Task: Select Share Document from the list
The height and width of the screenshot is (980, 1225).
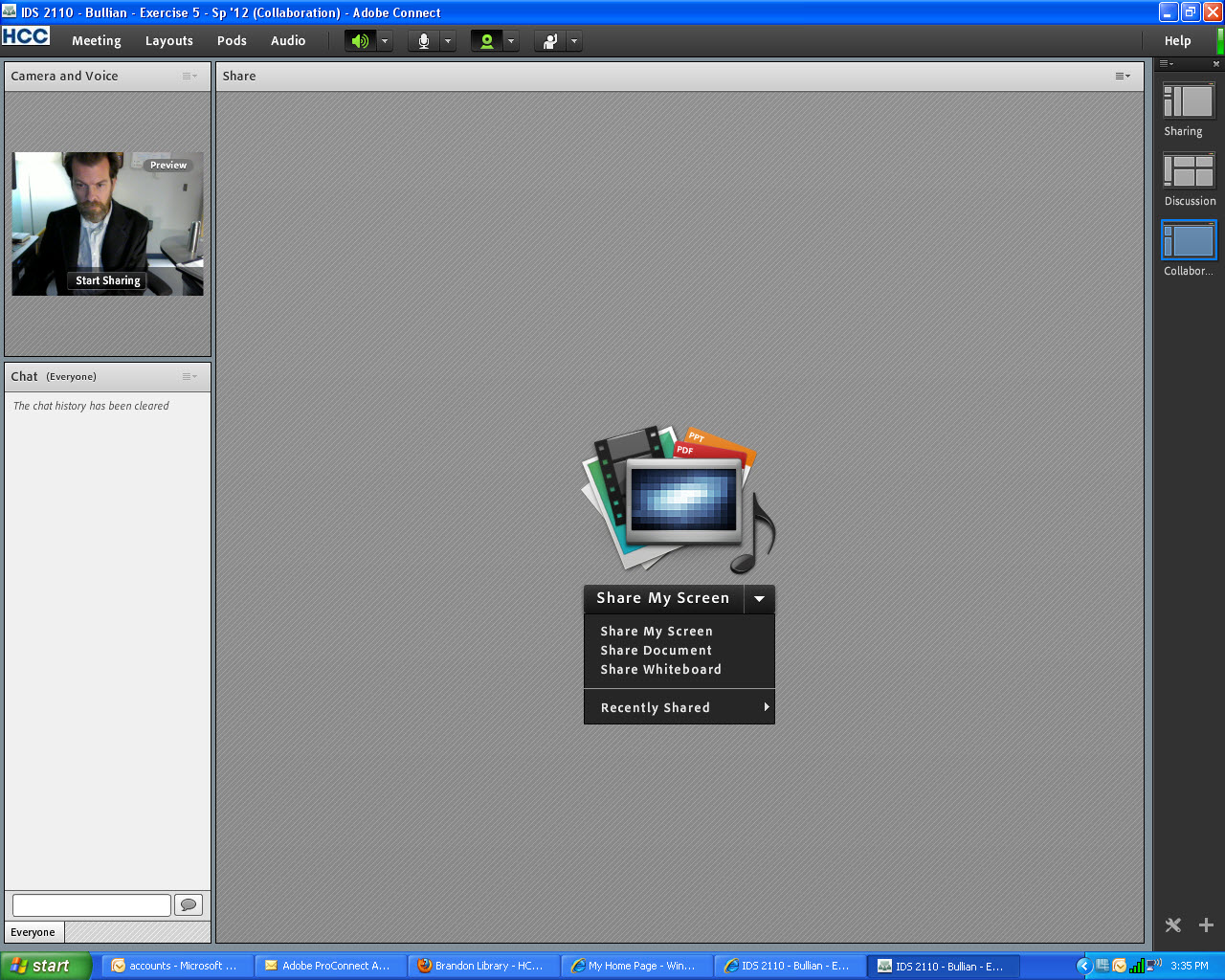Action: click(656, 651)
